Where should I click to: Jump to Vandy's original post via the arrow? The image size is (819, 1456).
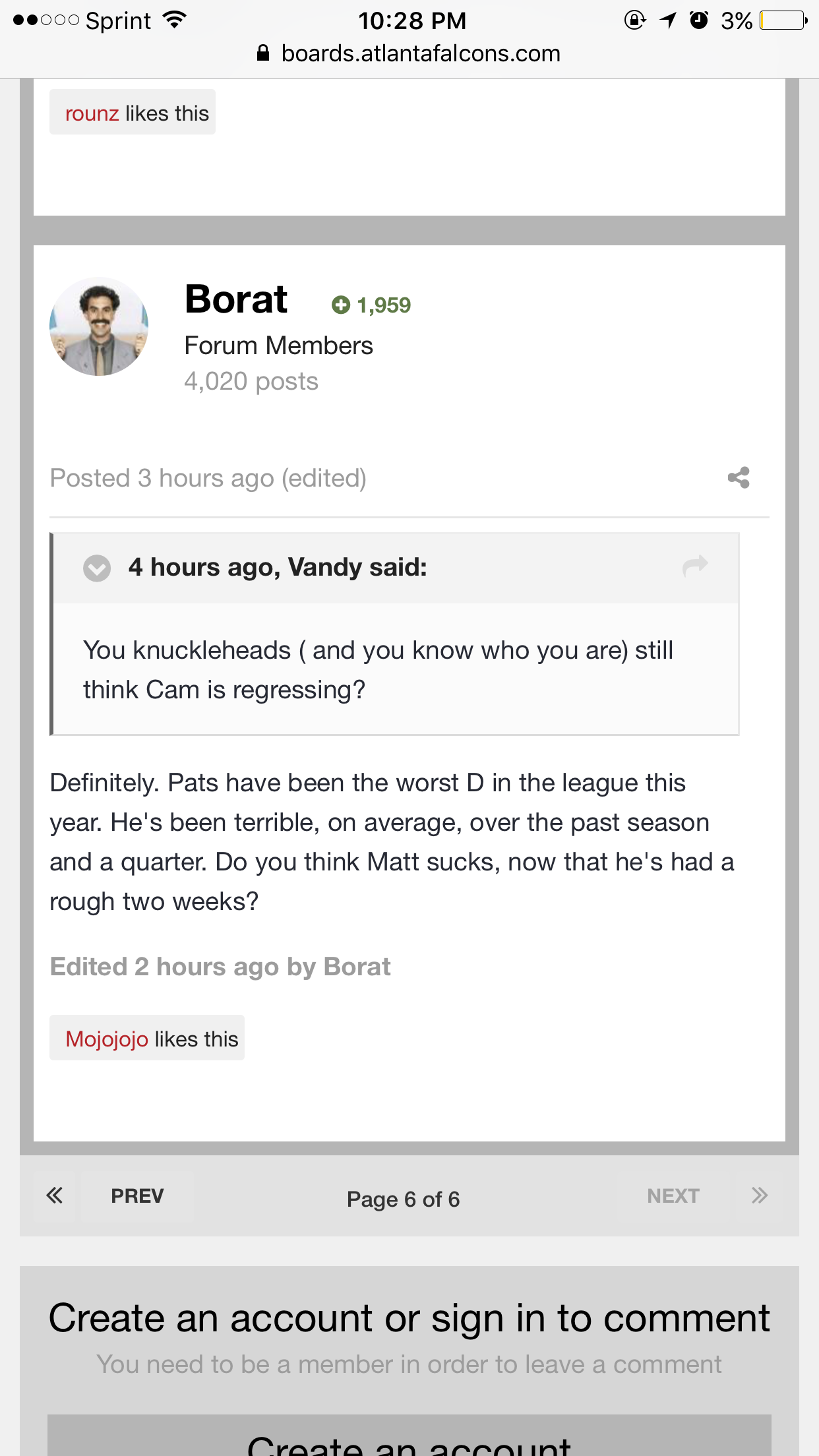coord(695,566)
